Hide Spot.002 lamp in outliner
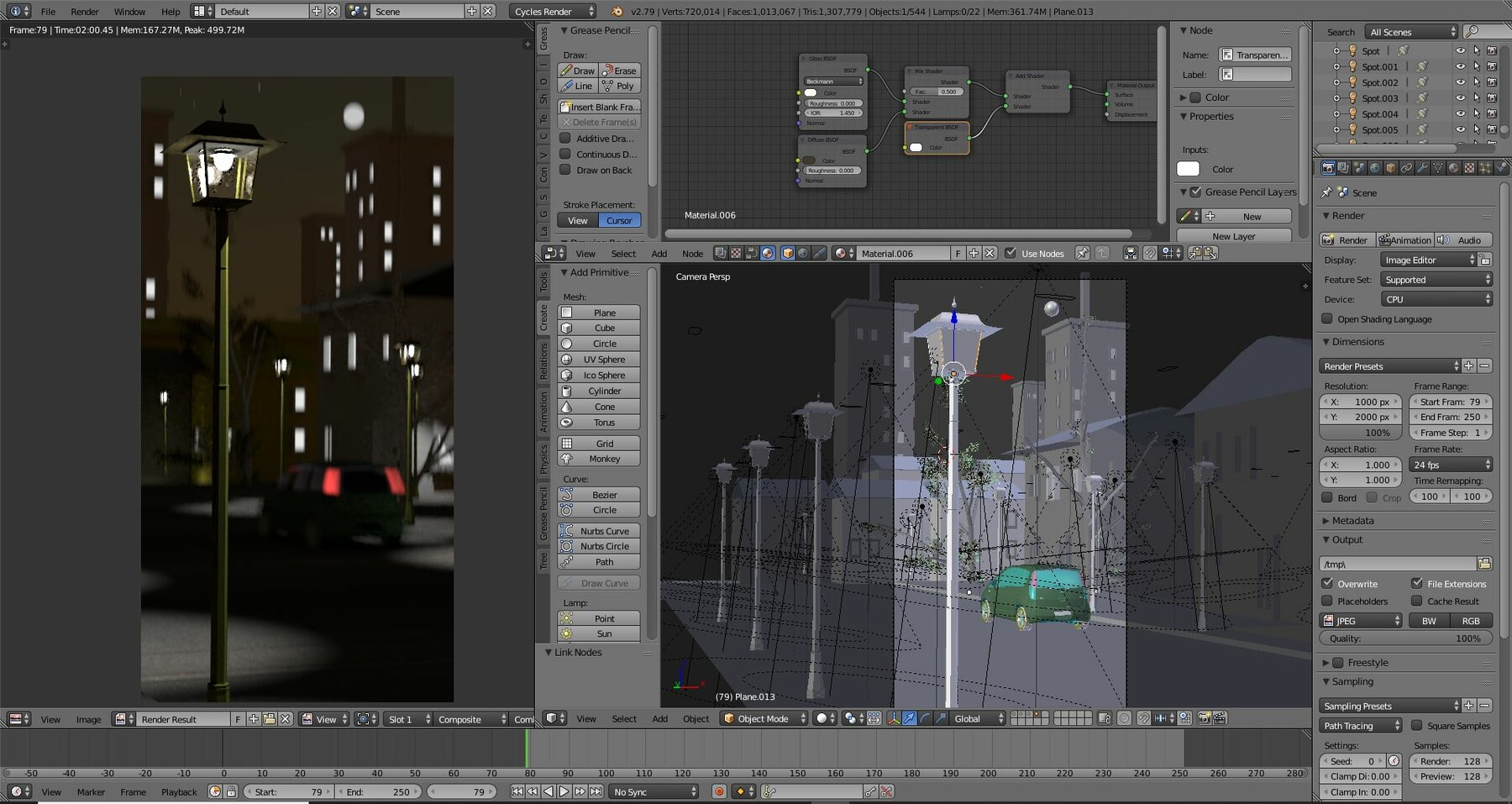This screenshot has height=804, width=1512. [1460, 82]
